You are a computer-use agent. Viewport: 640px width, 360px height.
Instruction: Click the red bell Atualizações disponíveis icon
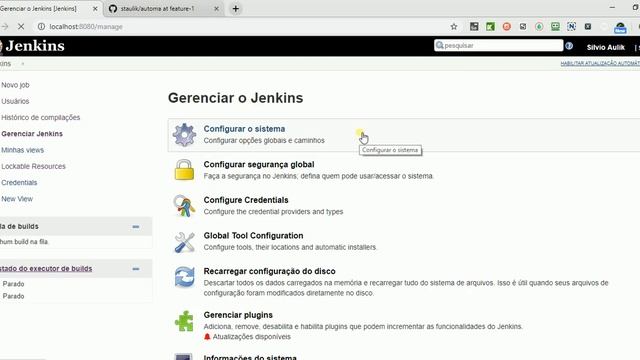[x=207, y=336]
